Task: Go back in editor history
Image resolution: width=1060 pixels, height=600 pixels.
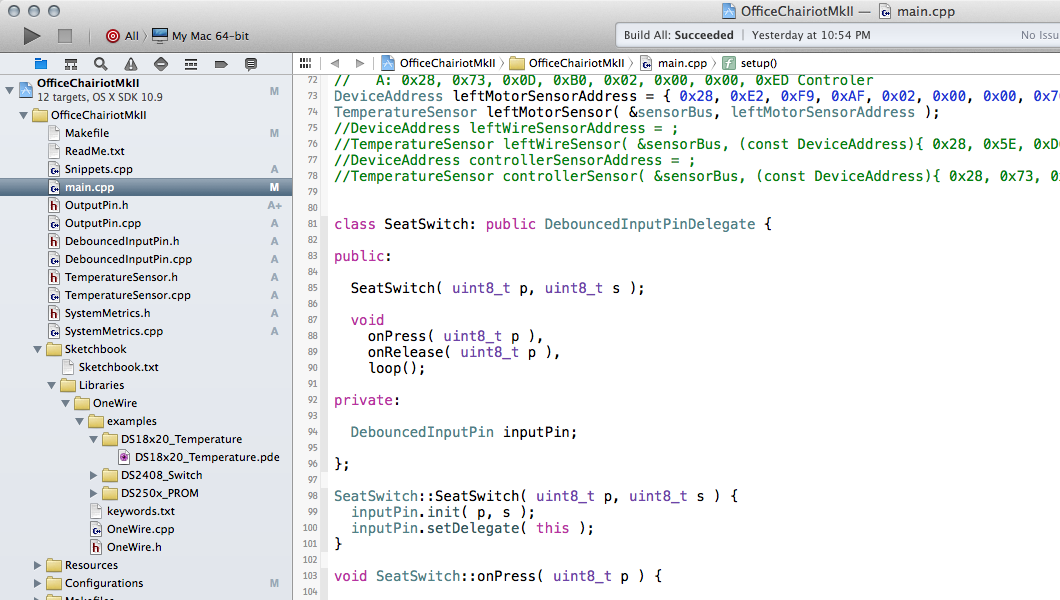Action: (x=335, y=63)
